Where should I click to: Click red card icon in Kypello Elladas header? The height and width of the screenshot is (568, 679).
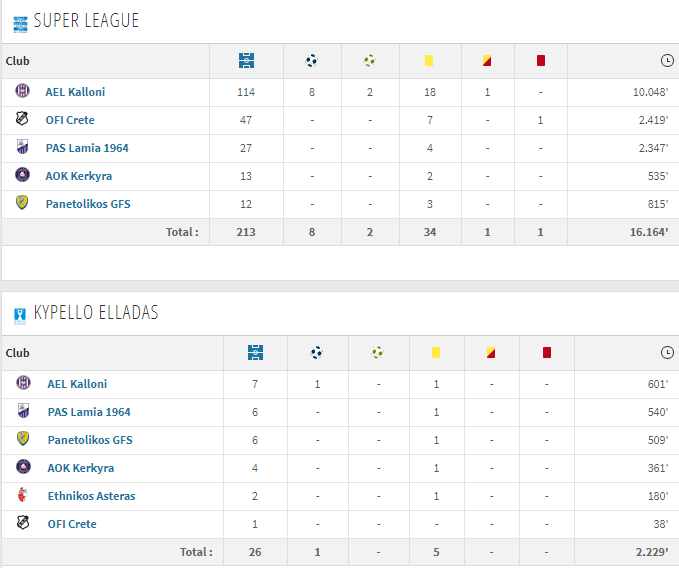pos(546,352)
